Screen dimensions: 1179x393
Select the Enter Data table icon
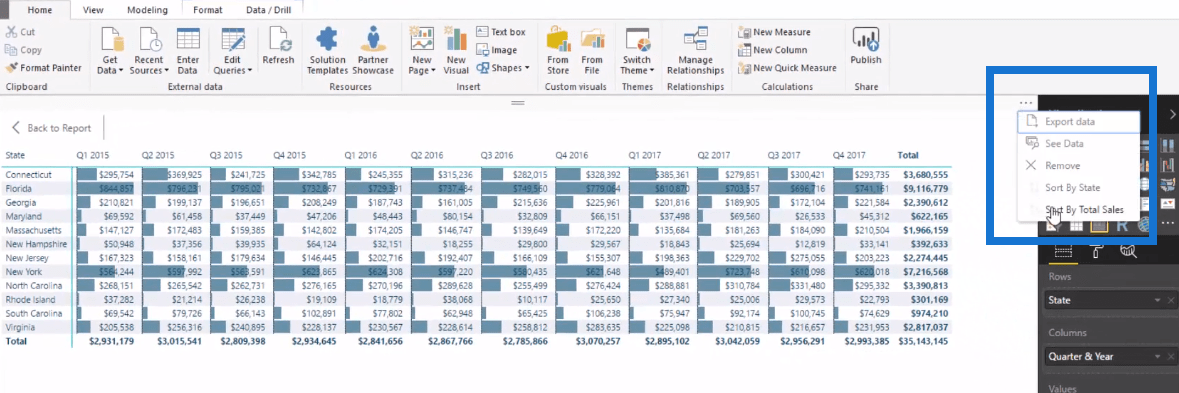187,39
